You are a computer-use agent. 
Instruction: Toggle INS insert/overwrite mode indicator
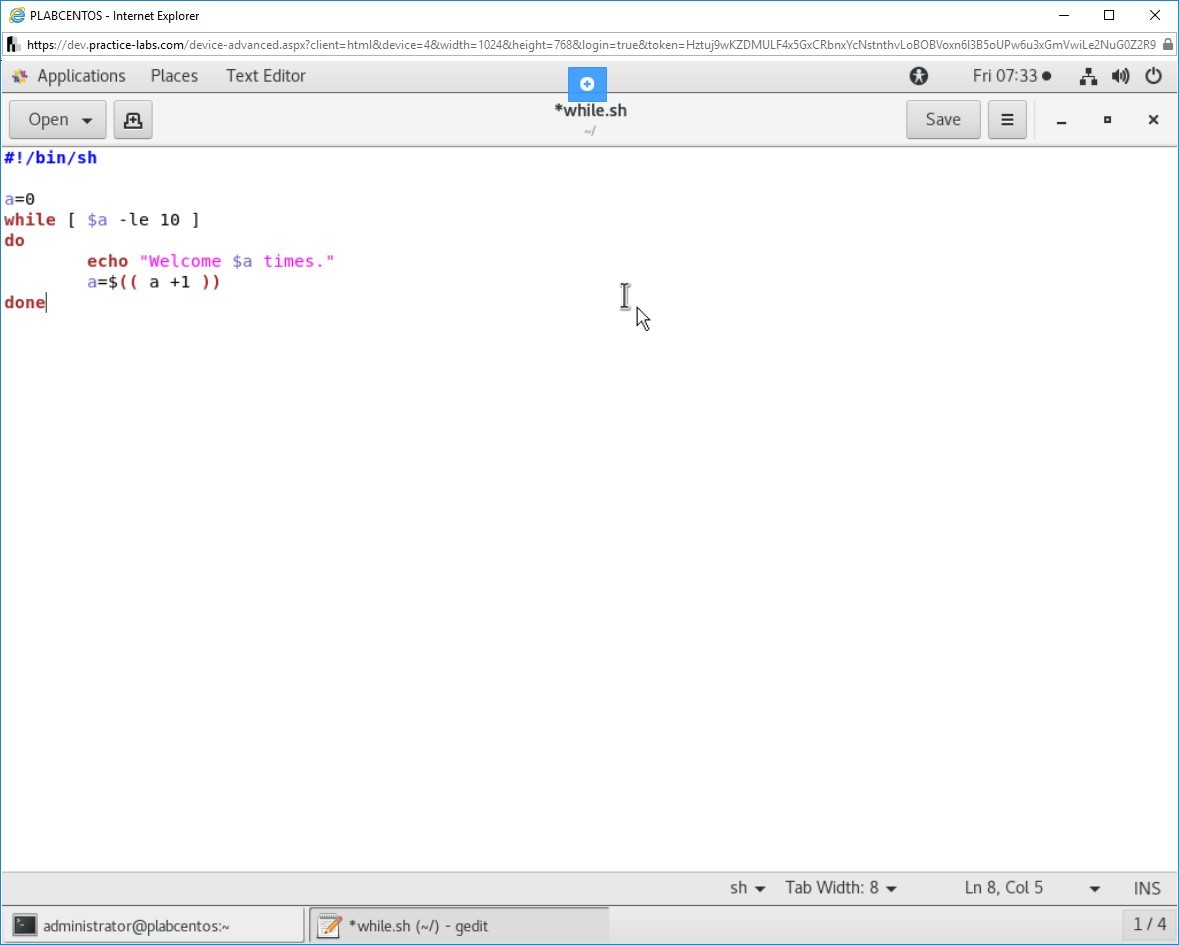[1147, 888]
